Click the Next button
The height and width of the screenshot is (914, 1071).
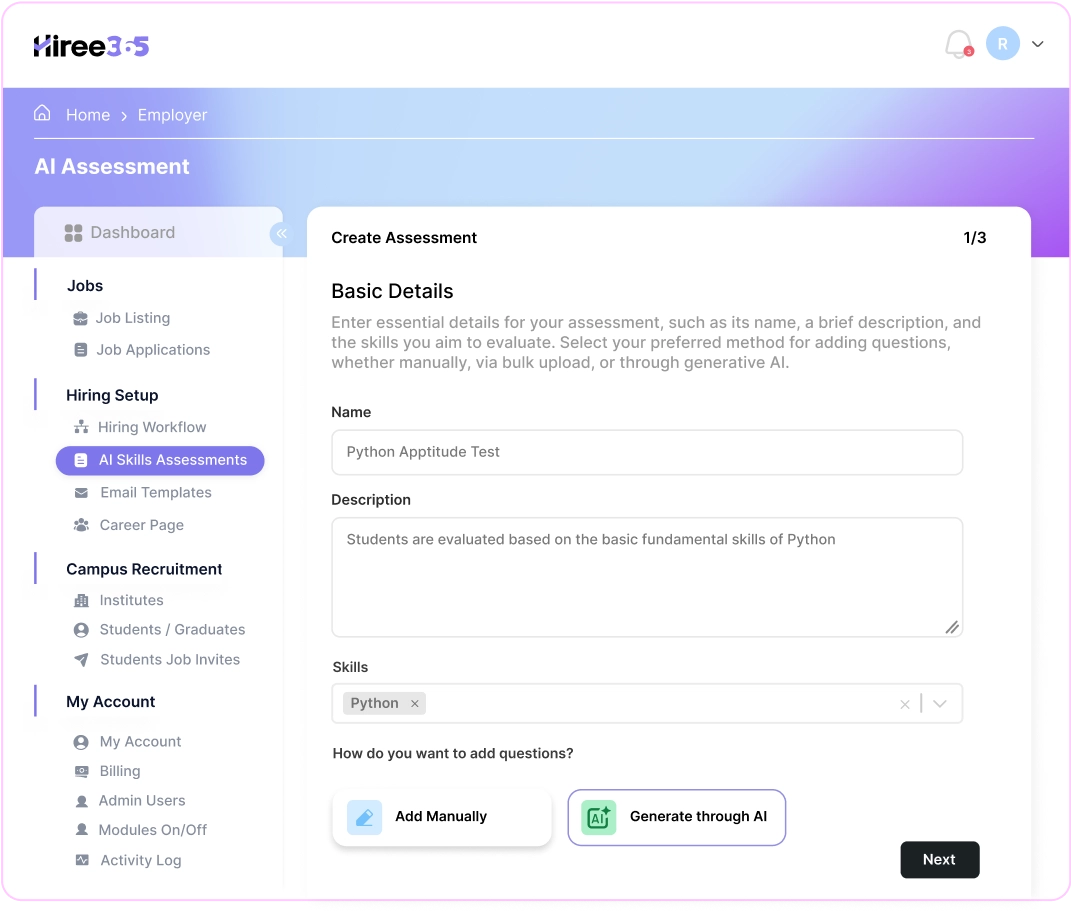939,859
